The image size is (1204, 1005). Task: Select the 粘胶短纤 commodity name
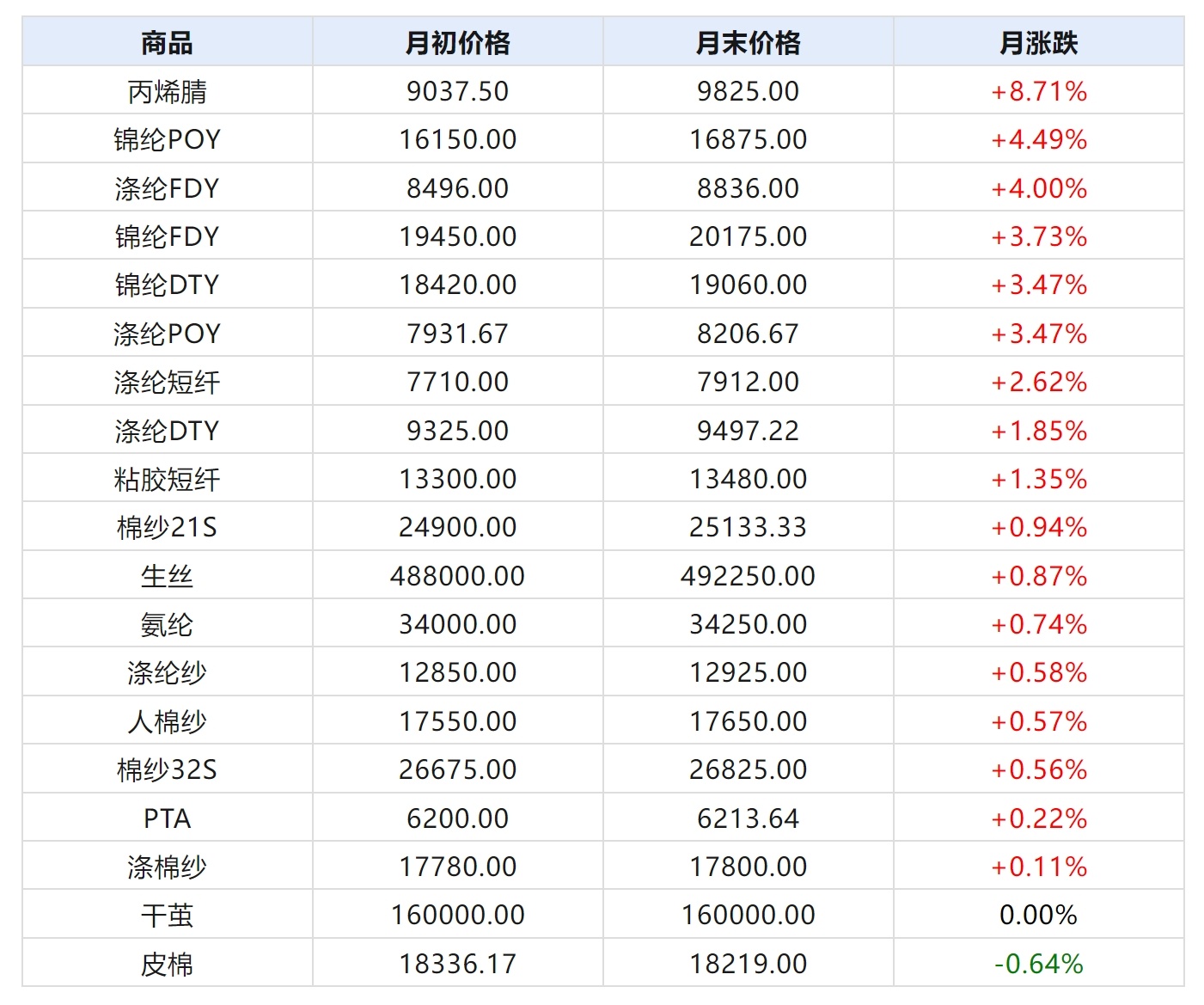(x=167, y=479)
